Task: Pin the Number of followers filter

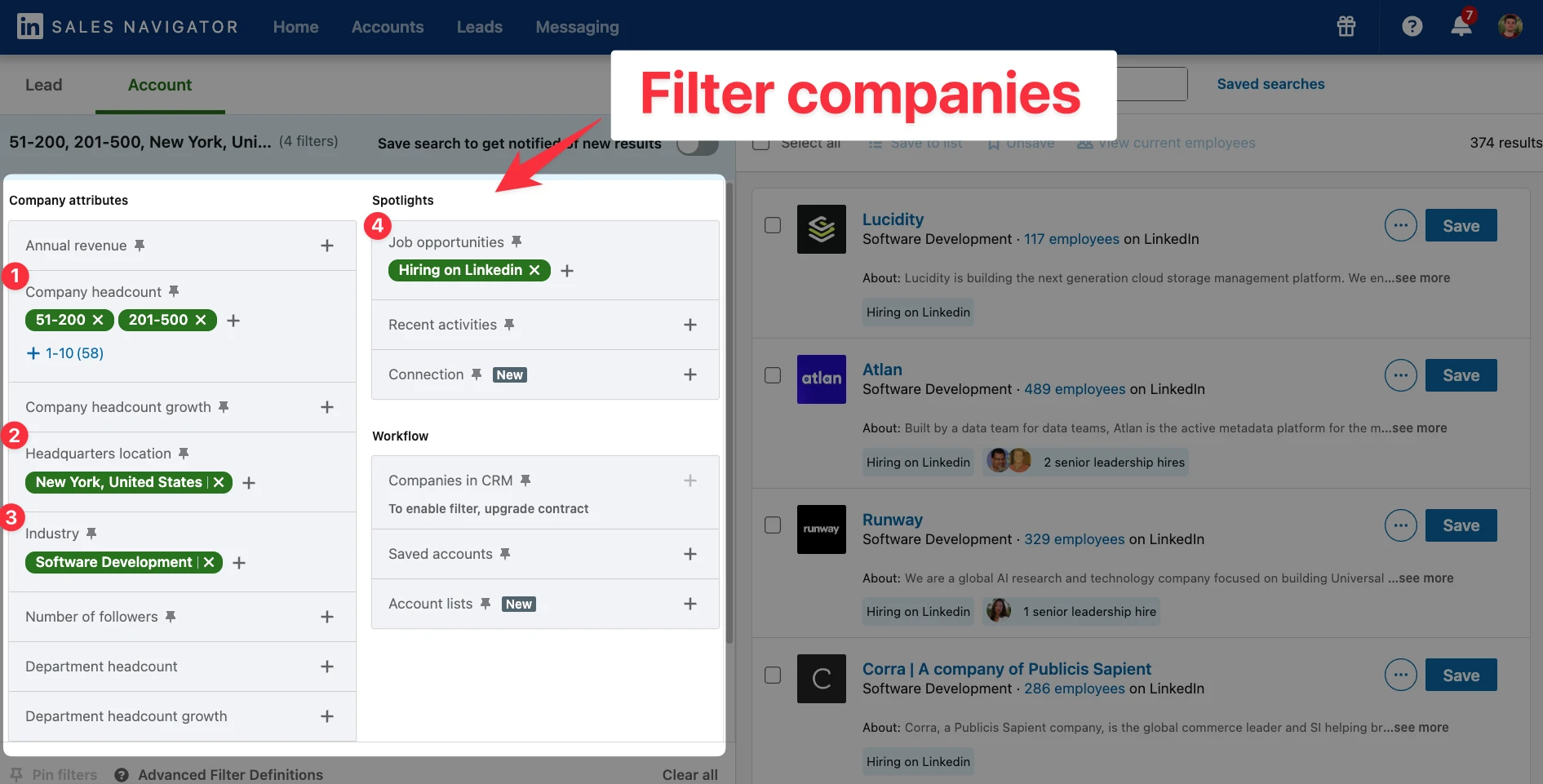Action: click(171, 617)
